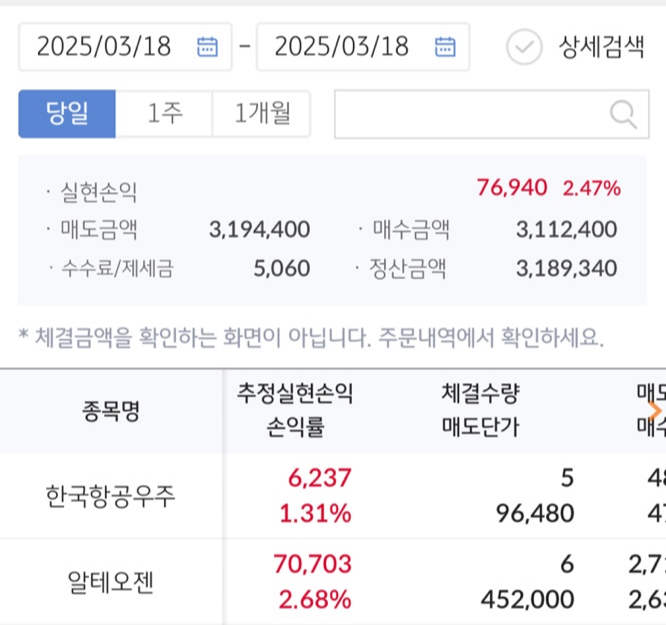Viewport: 666px width, 625px height.
Task: Click profit value 70,703
Action: [x=313, y=564]
